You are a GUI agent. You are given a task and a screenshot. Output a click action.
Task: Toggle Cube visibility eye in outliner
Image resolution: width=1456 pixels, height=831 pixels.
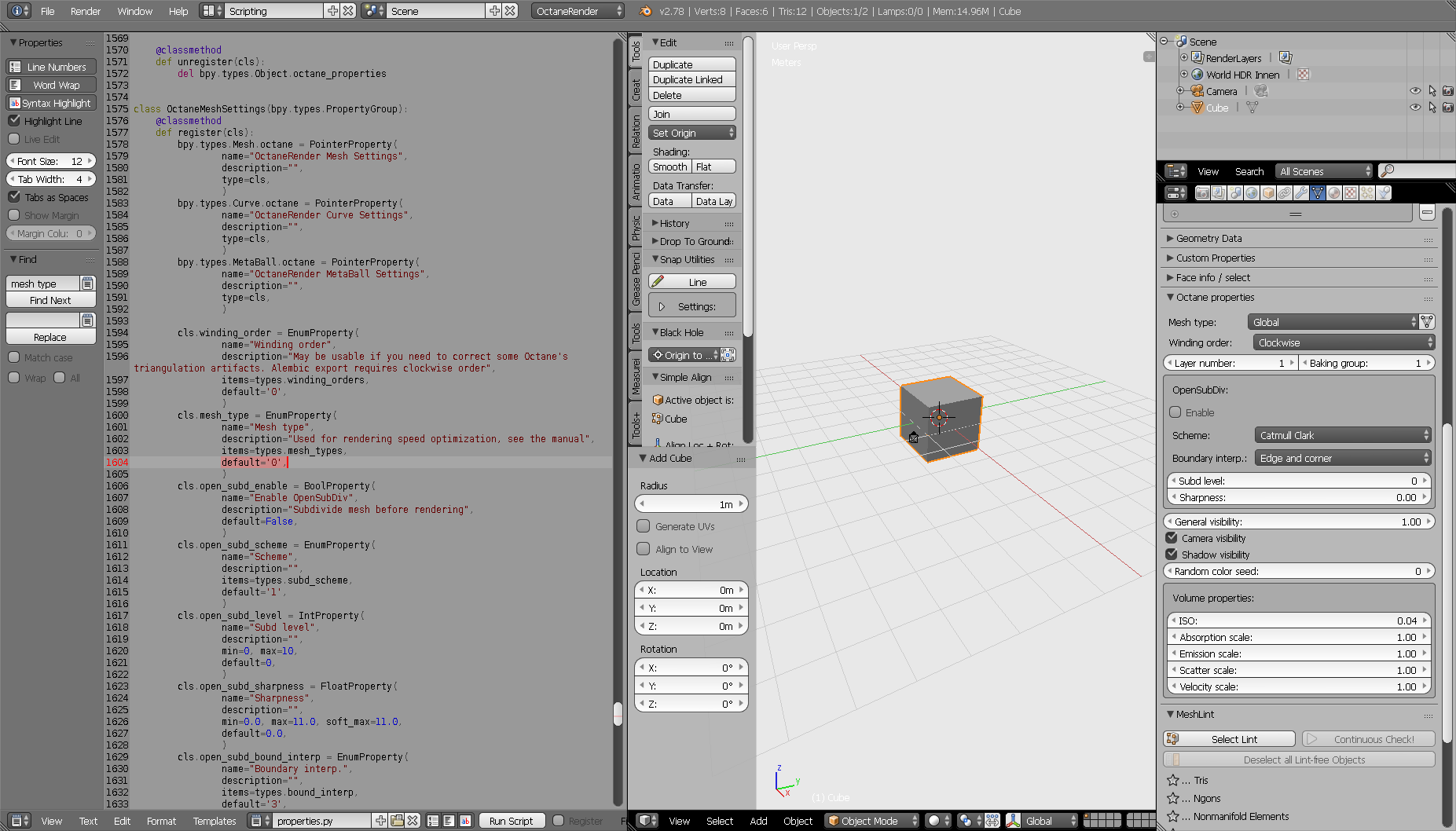coord(1415,108)
